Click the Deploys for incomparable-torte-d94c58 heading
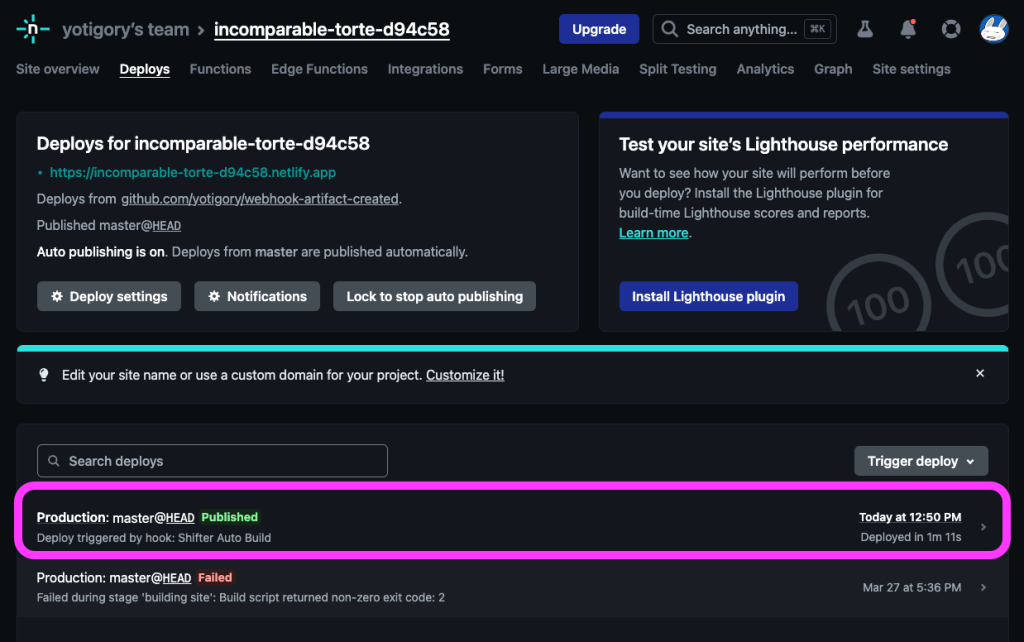 click(203, 144)
